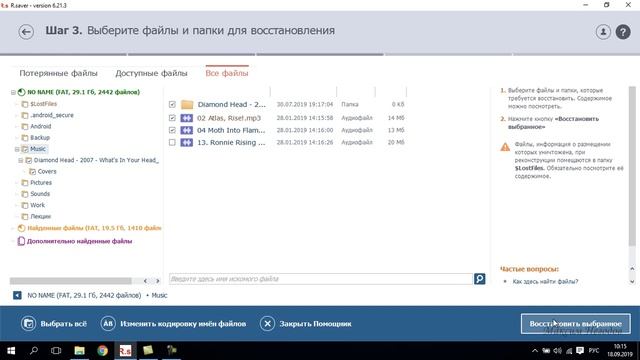Open the FAQ link Как здесь найти файлы?
This screenshot has height=360, width=640.
[545, 282]
